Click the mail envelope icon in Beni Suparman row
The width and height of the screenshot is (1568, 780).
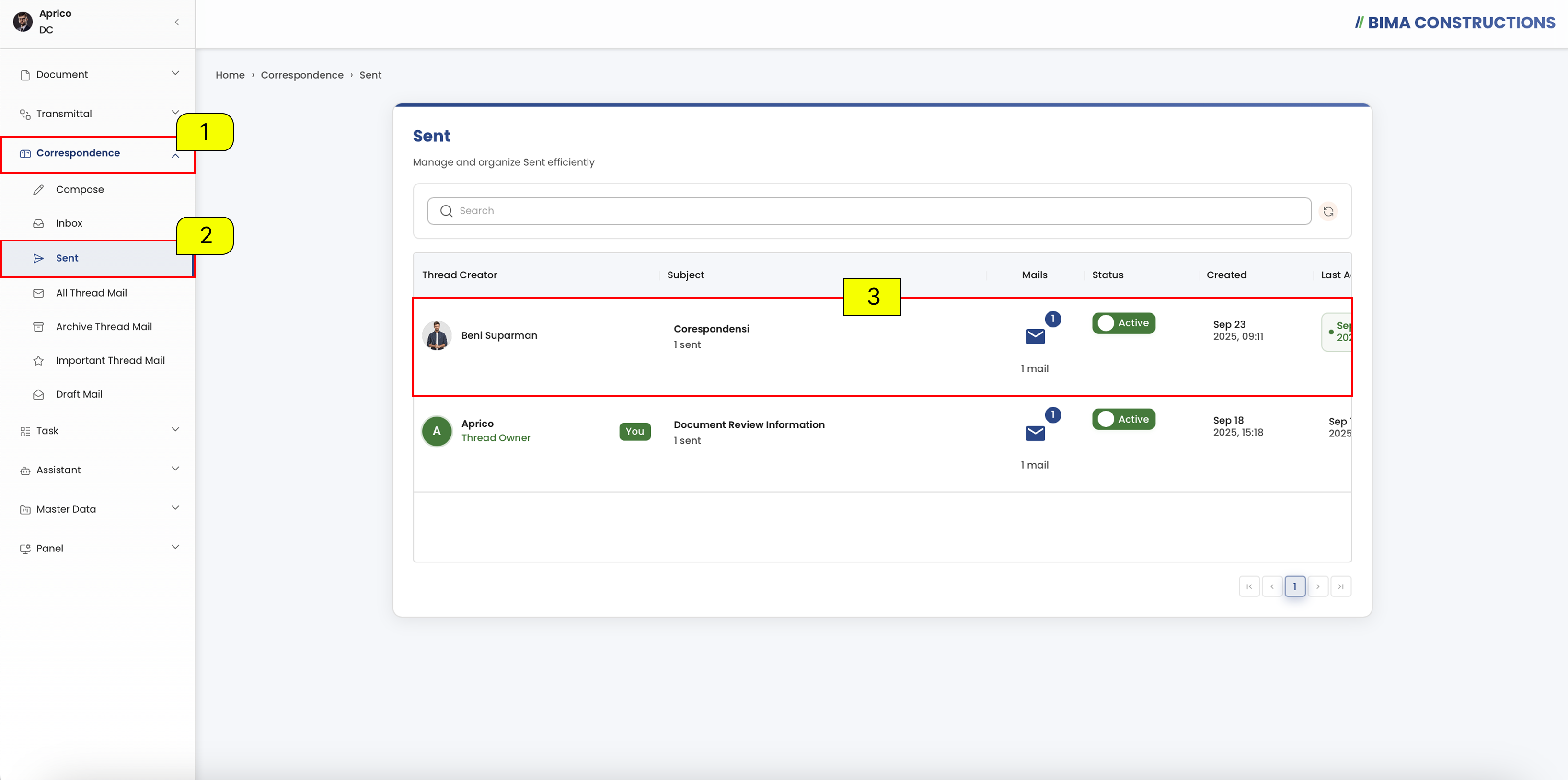[1035, 336]
